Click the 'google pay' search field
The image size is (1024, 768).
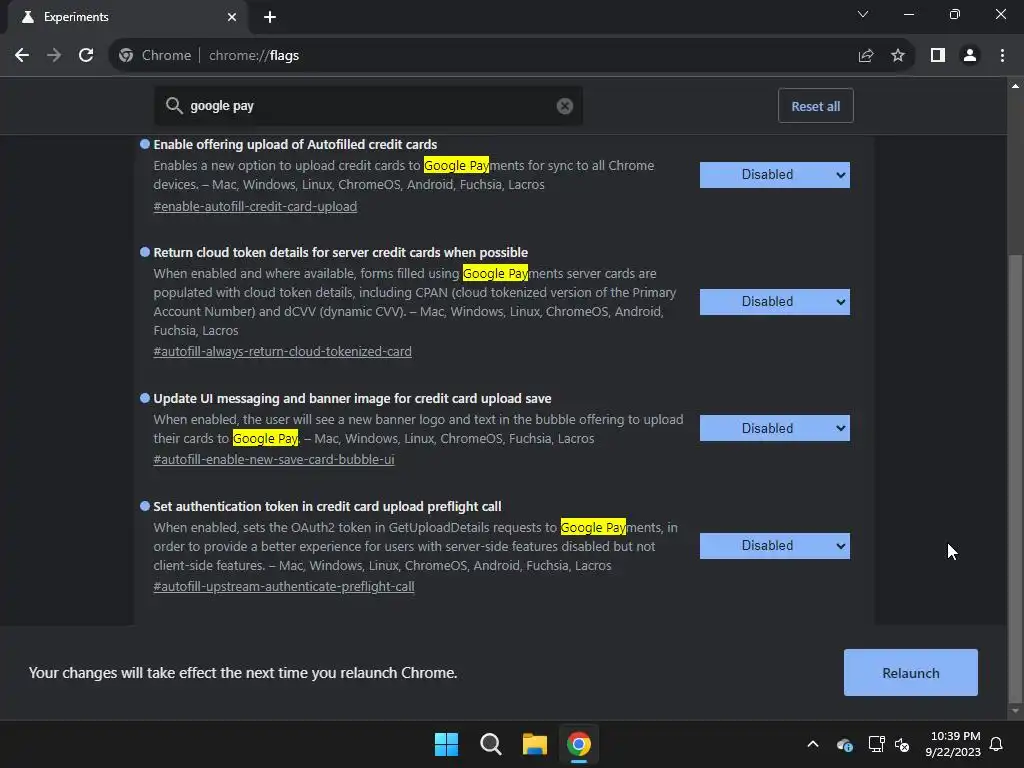tap(368, 106)
